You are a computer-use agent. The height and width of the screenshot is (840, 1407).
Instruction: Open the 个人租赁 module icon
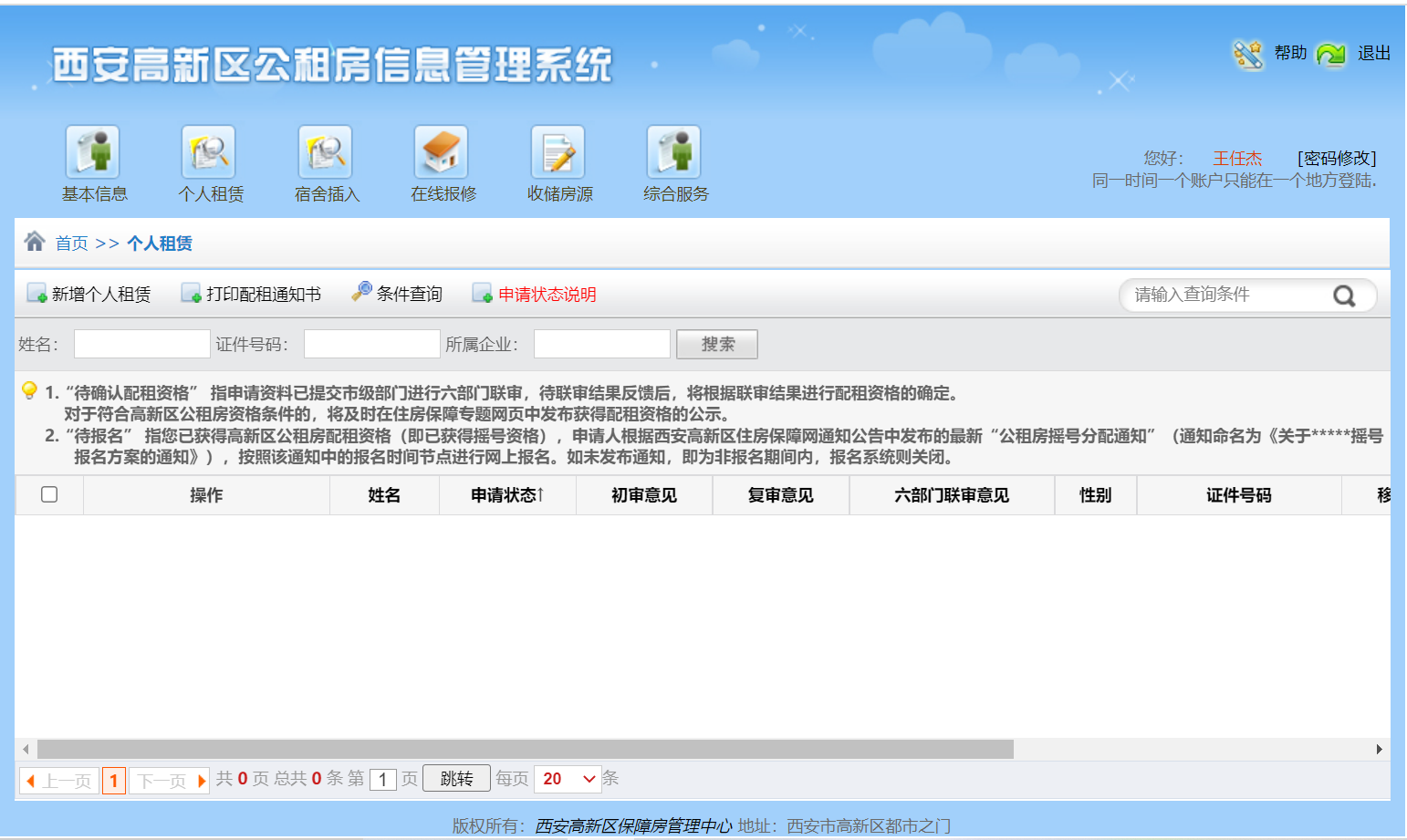point(209,151)
